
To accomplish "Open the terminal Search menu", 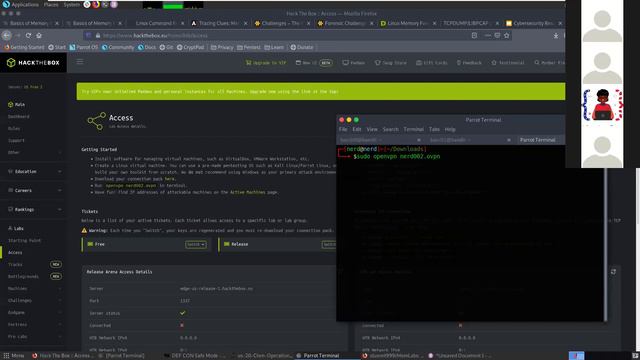I will (x=390, y=129).
